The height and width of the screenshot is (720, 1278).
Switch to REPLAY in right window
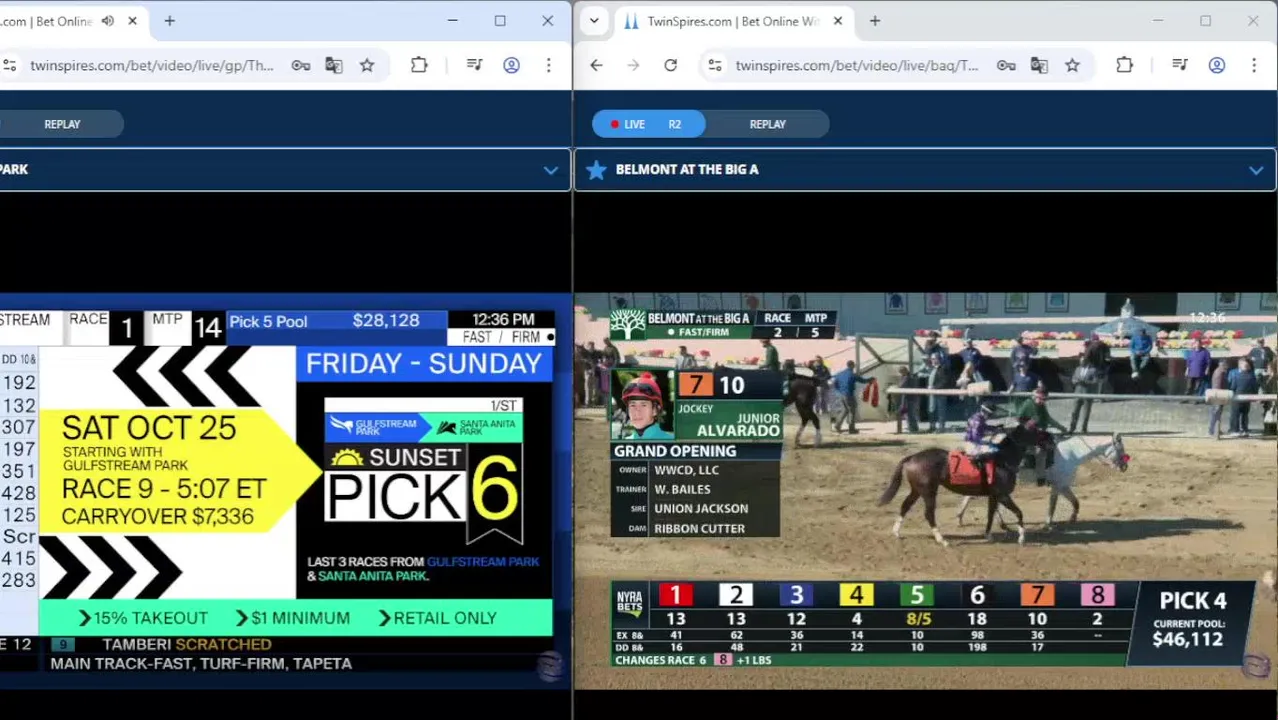[768, 124]
